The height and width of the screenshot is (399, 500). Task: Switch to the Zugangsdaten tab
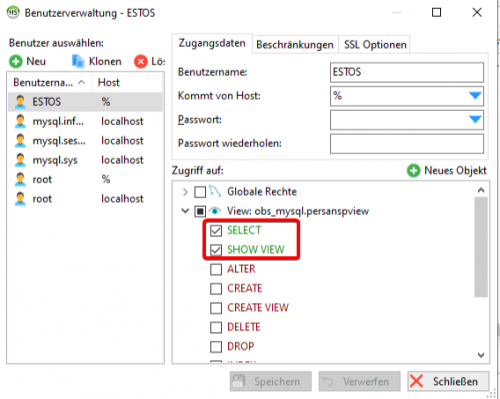coord(212,43)
